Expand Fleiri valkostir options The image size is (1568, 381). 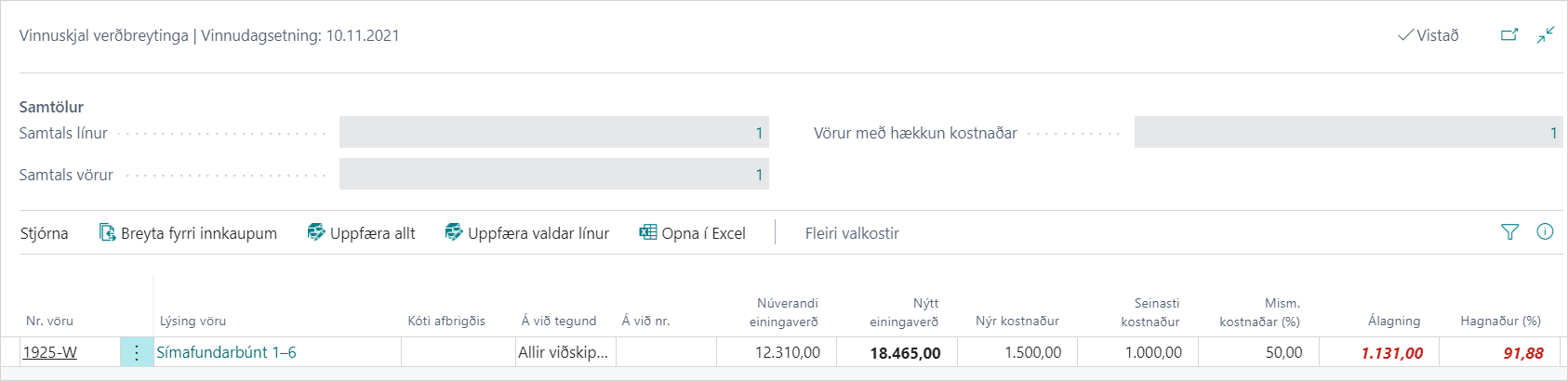(x=852, y=233)
